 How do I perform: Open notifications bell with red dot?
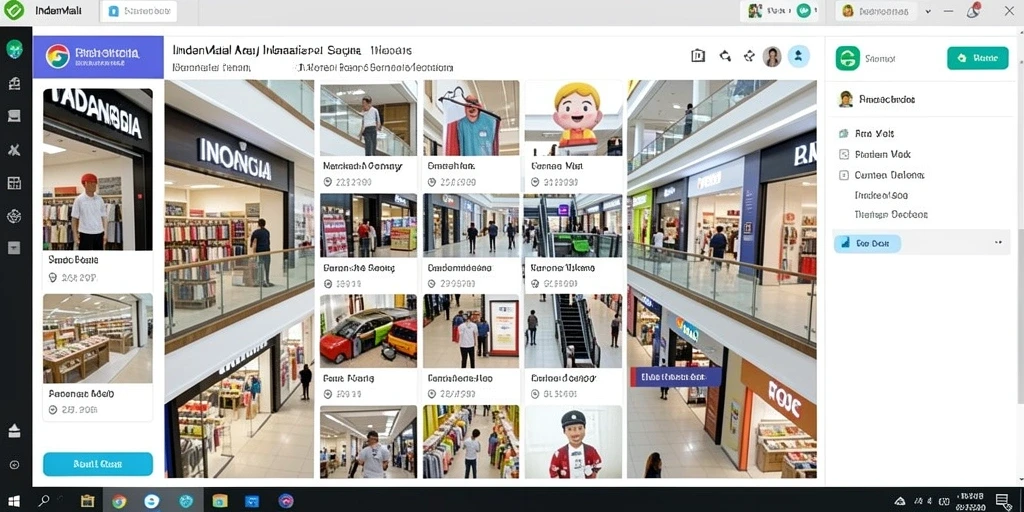point(974,10)
